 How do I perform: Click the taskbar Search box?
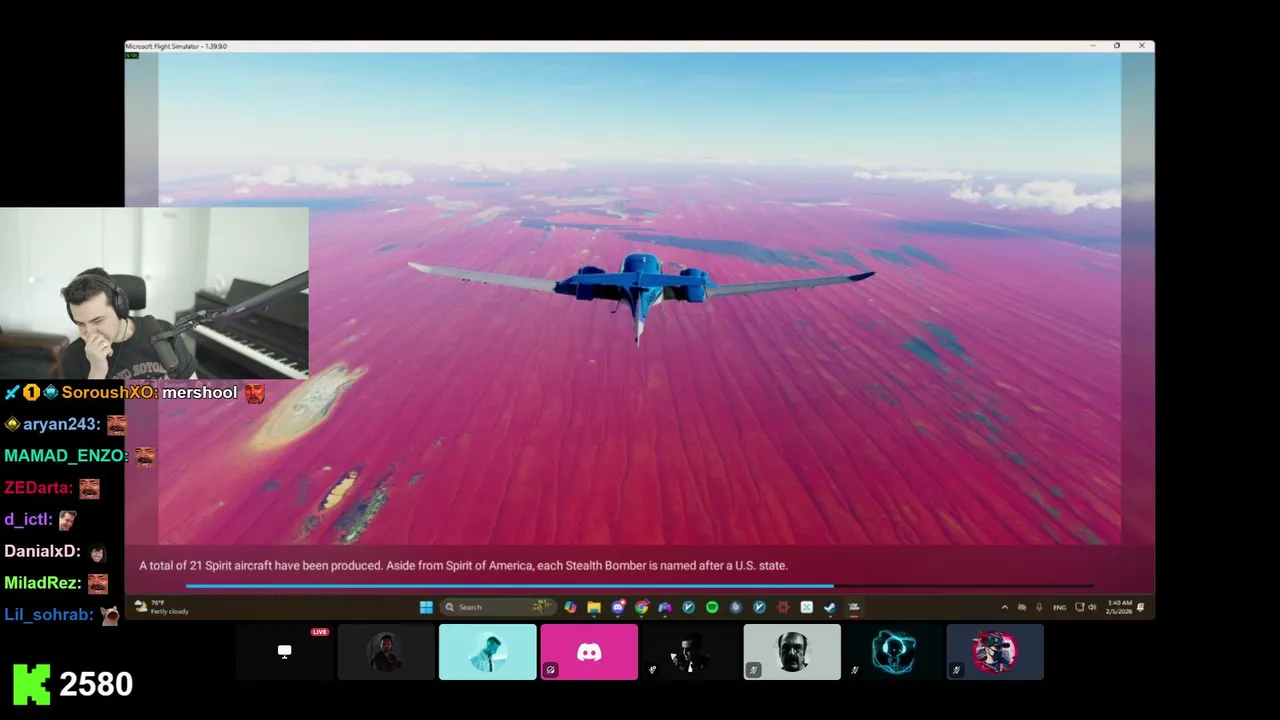click(498, 607)
